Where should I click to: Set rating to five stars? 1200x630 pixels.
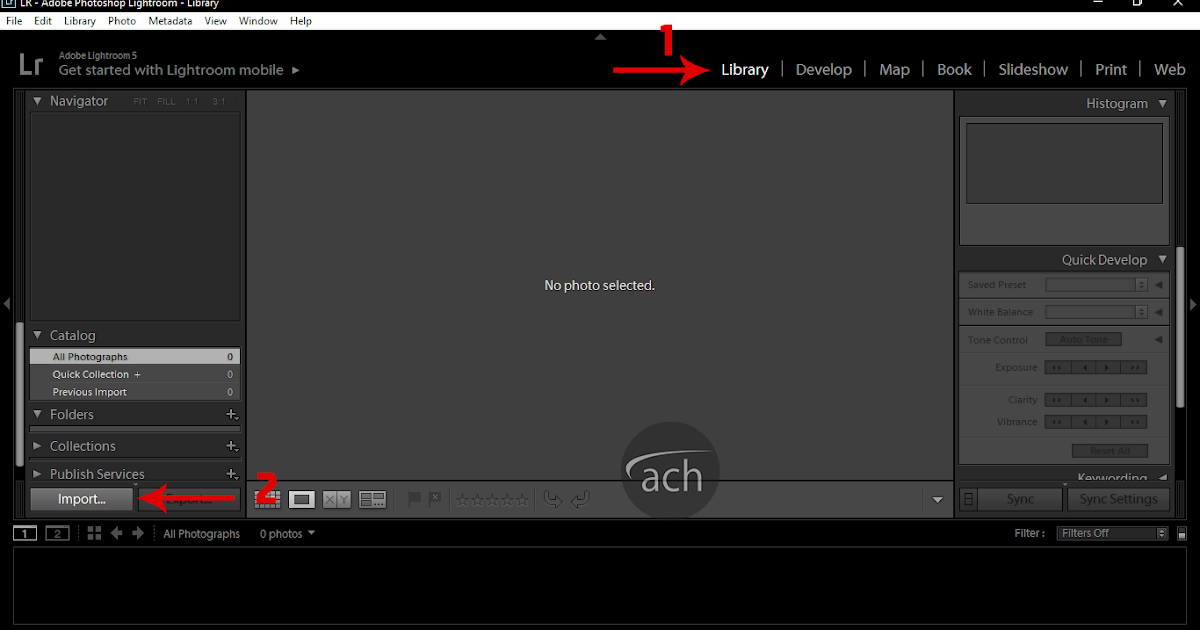(x=522, y=499)
